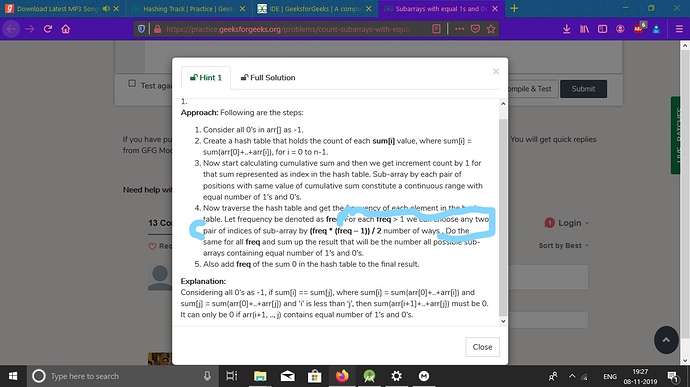Open page actions three-dot menu

click(x=459, y=29)
